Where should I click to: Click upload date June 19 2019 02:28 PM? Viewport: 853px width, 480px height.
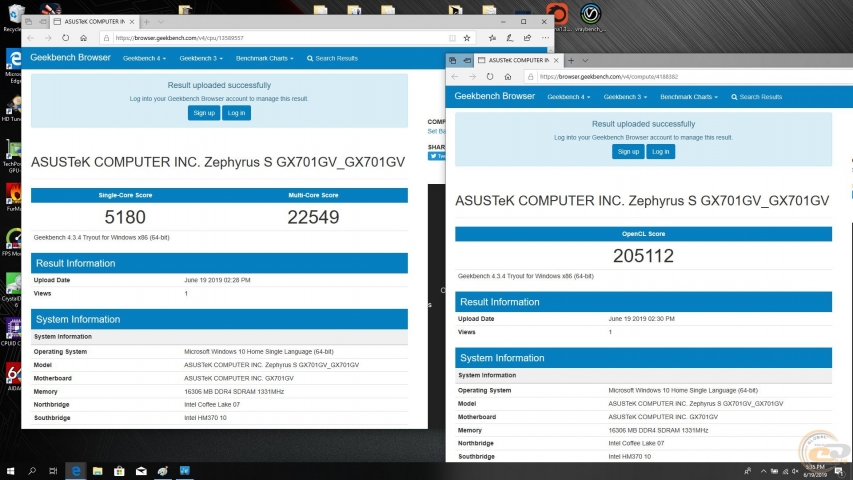pyautogui.click(x=217, y=280)
